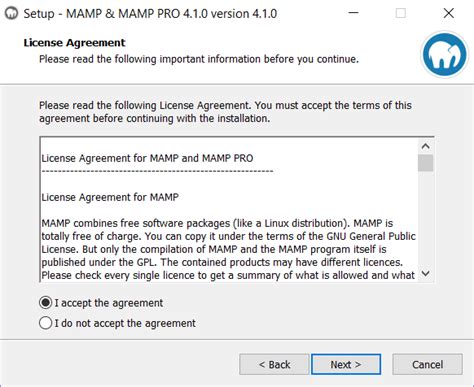Click the greyed-out maximize window button
The width and height of the screenshot is (474, 387).
click(401, 13)
